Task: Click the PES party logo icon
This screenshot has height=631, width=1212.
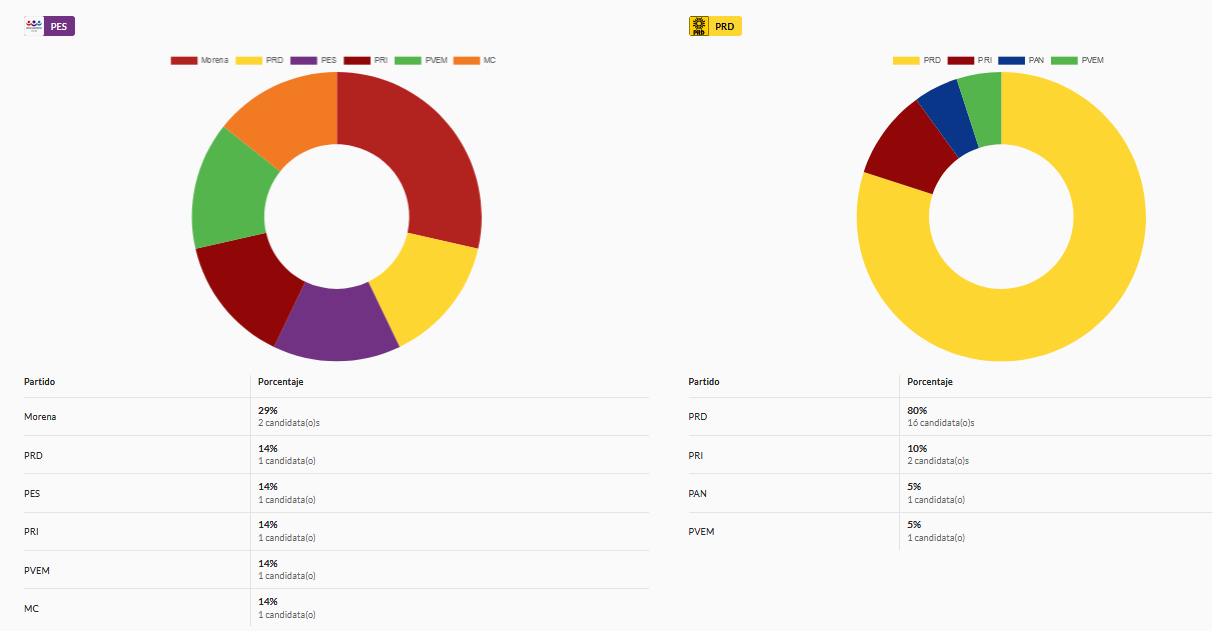Action: (35, 26)
